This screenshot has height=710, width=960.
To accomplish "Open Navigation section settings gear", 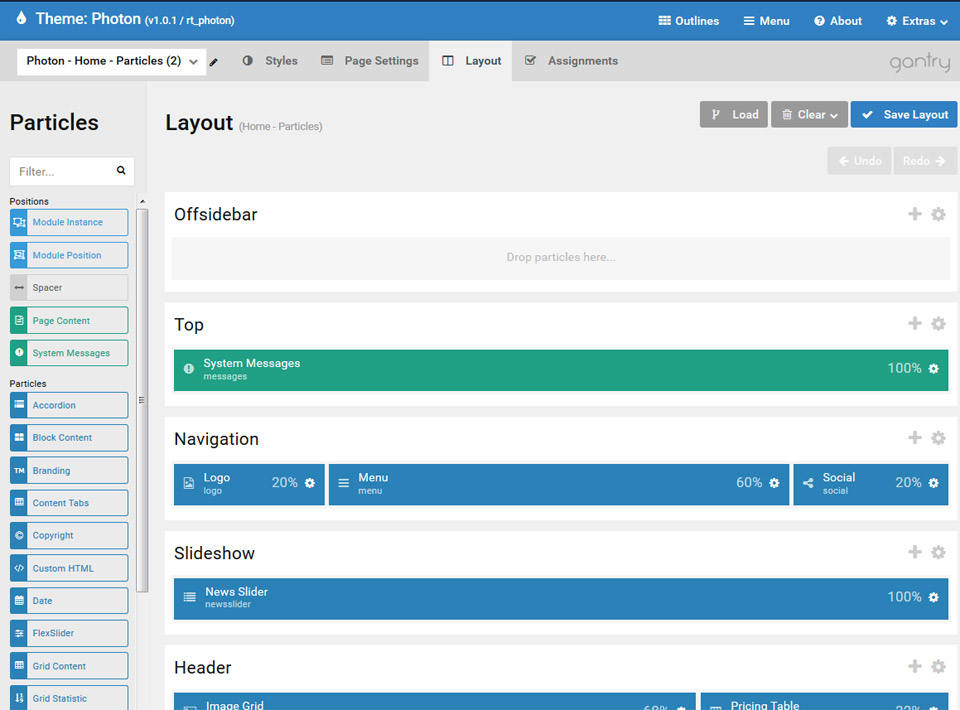I will coord(938,438).
